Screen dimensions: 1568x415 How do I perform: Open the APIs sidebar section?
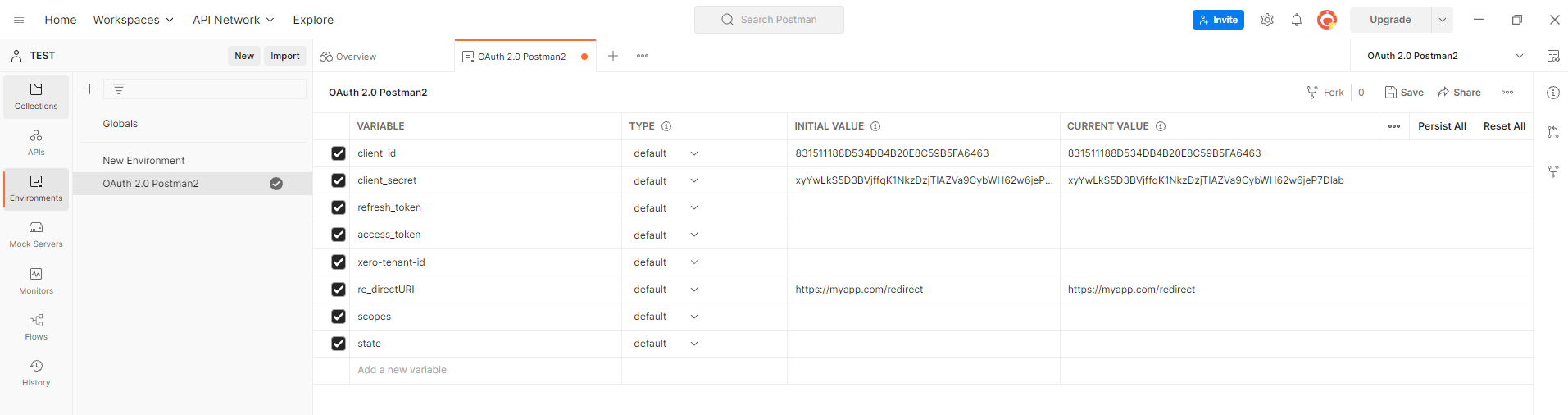[x=36, y=142]
